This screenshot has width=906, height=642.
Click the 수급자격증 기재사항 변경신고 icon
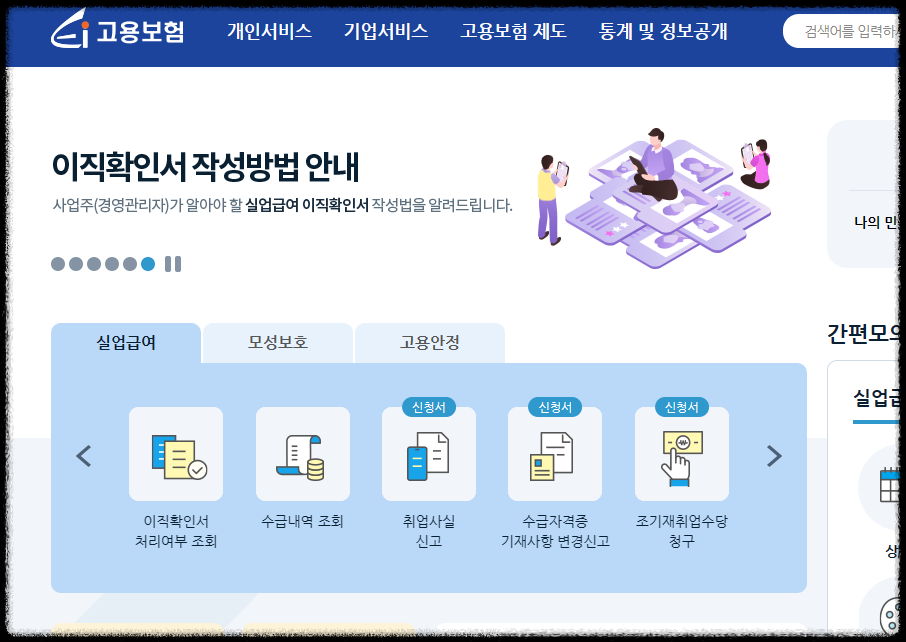[x=554, y=456]
